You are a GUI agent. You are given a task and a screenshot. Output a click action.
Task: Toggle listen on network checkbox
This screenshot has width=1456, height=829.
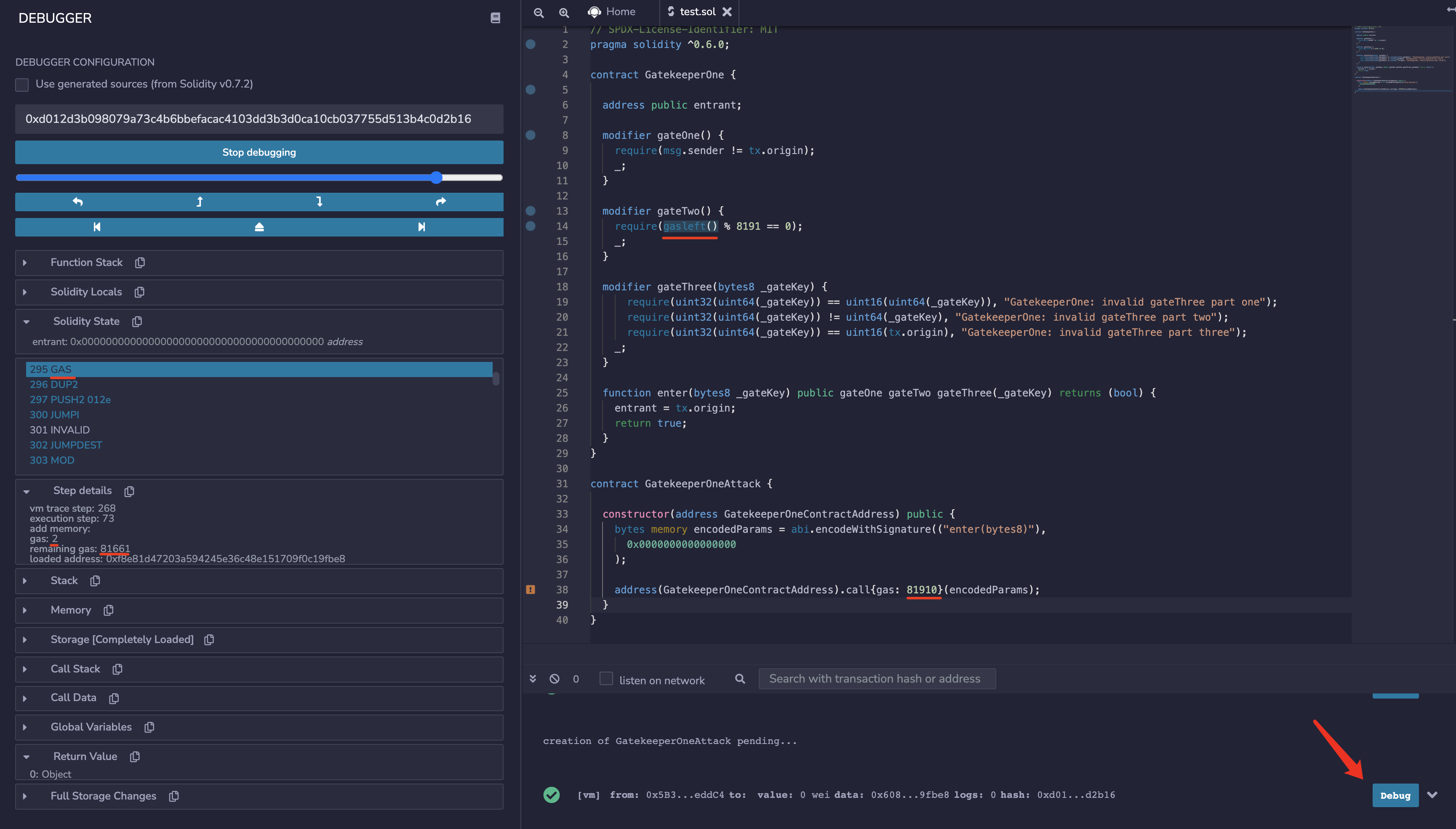(x=606, y=679)
